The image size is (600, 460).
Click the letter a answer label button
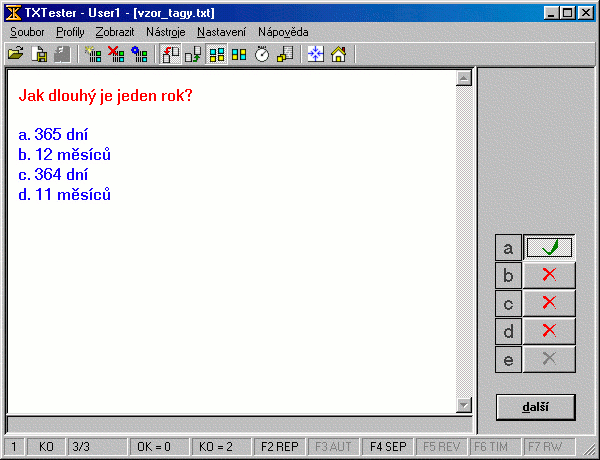click(508, 248)
